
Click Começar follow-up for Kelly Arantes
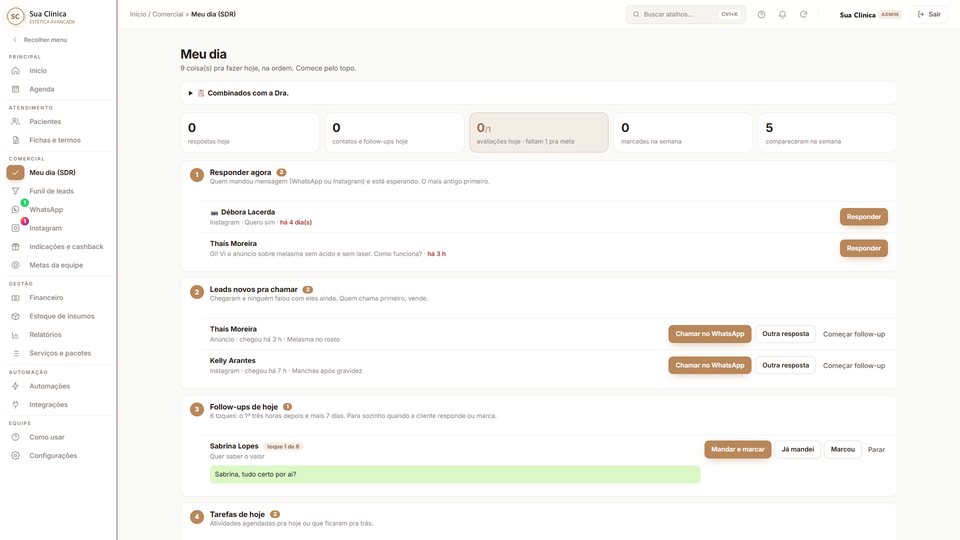(853, 366)
